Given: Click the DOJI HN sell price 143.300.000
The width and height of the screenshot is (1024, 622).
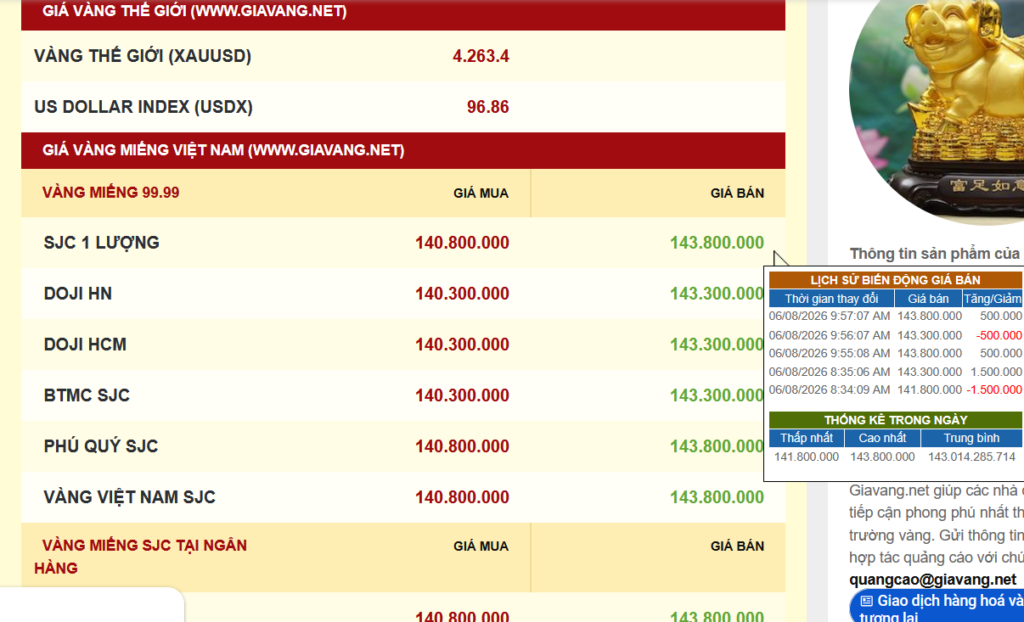Looking at the screenshot, I should pyautogui.click(x=716, y=294).
